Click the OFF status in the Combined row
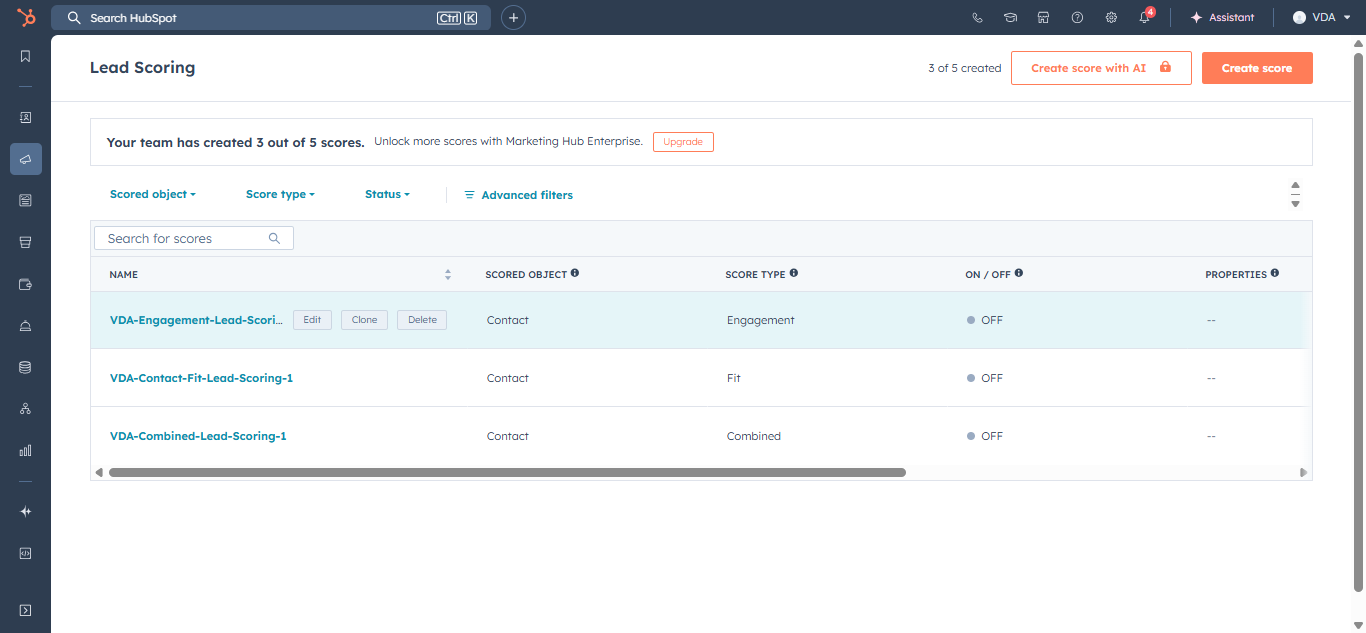Image resolution: width=1366 pixels, height=633 pixels. [985, 436]
